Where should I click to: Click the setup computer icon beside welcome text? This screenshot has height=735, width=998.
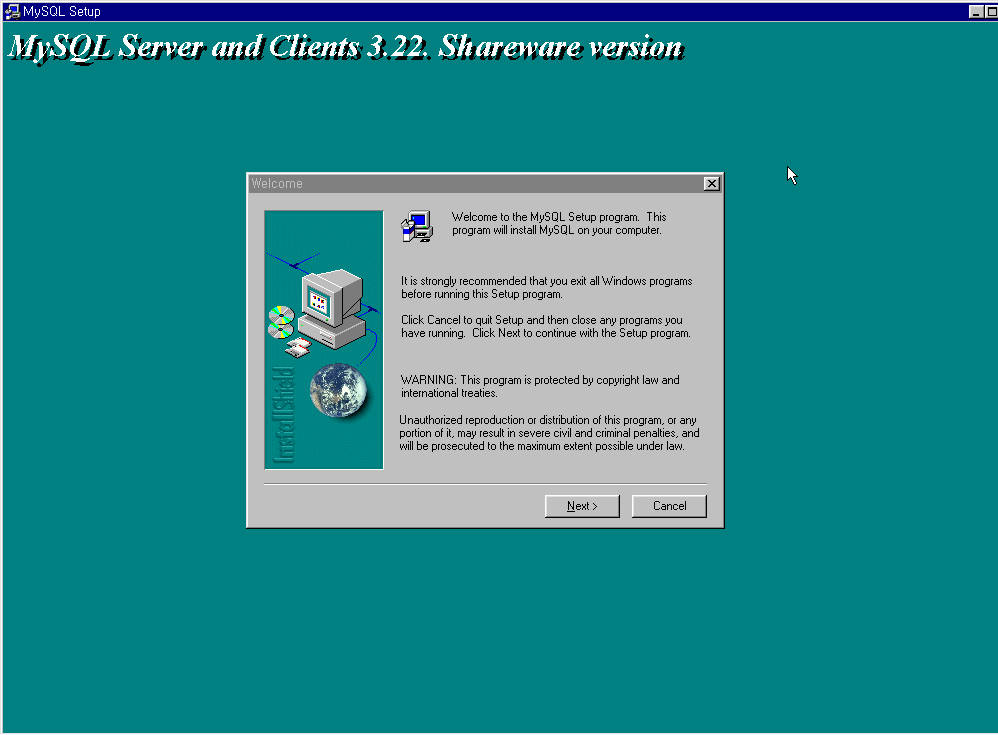coord(417,226)
